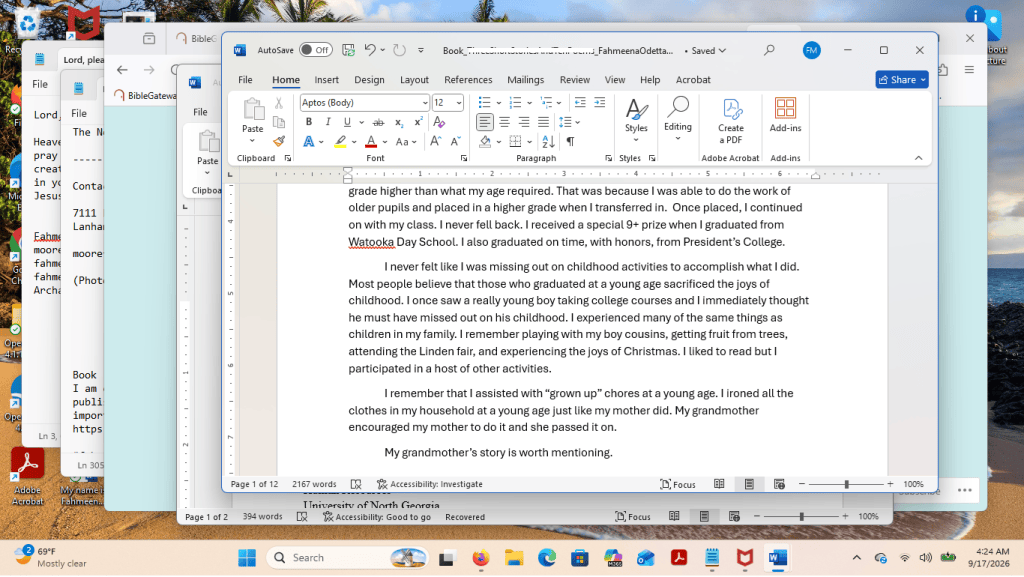Apply the yellow text highlight color
The height and width of the screenshot is (577, 1024).
pos(340,142)
